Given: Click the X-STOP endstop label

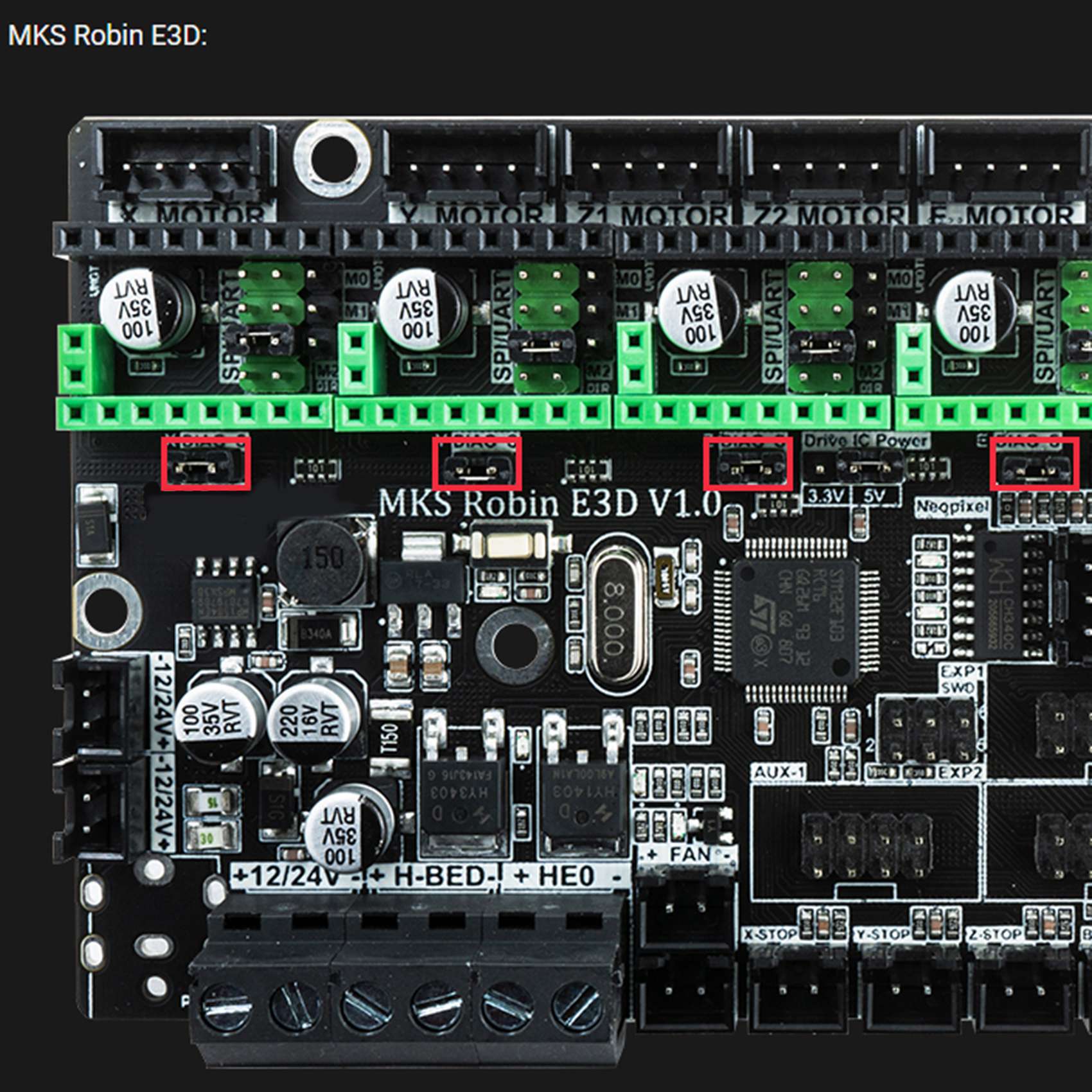Looking at the screenshot, I should [770, 934].
